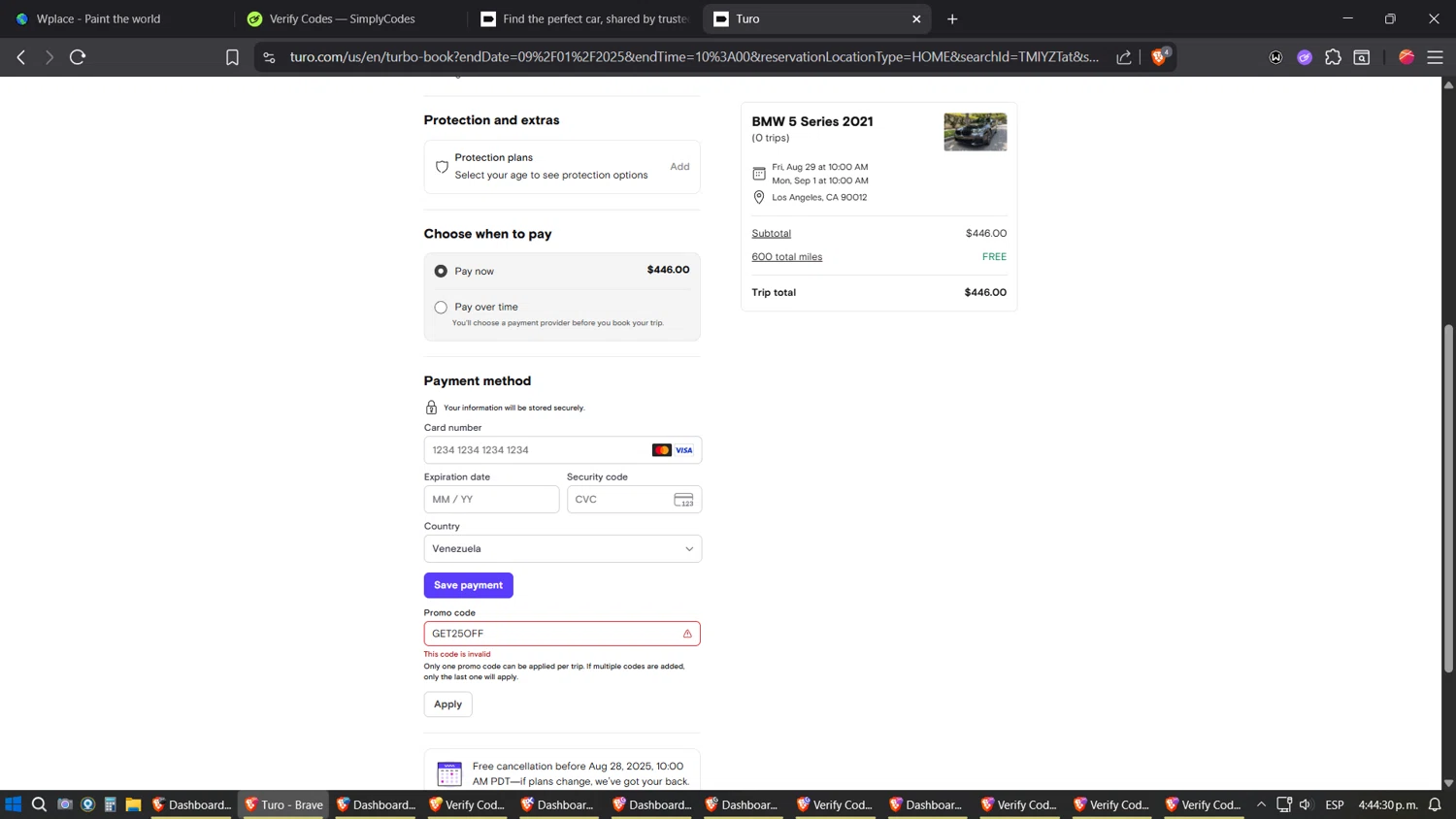The width and height of the screenshot is (1456, 819).
Task: Open the Leo AI purple icon
Action: click(x=1305, y=57)
